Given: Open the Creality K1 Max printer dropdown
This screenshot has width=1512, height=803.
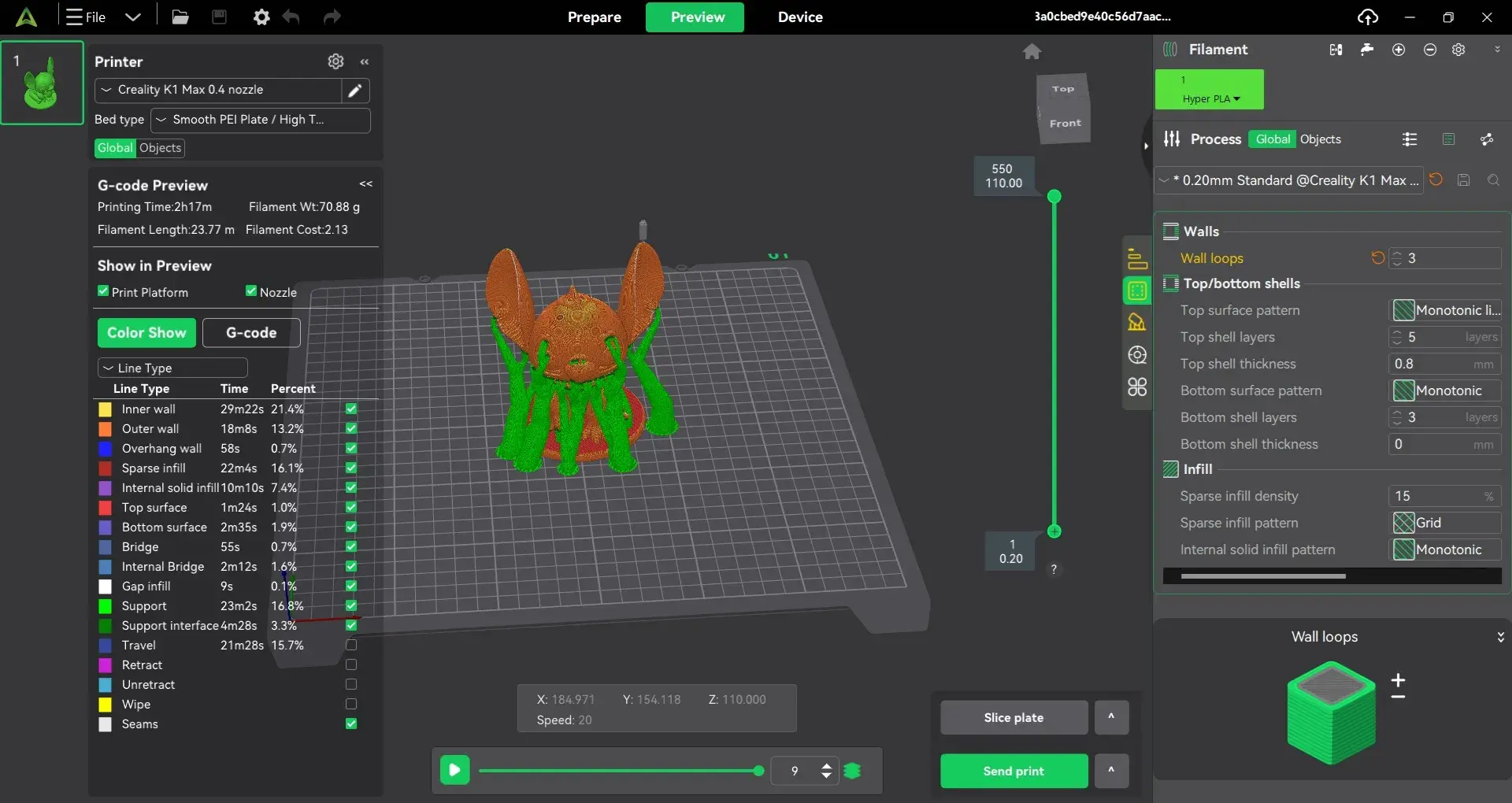Looking at the screenshot, I should tap(218, 90).
